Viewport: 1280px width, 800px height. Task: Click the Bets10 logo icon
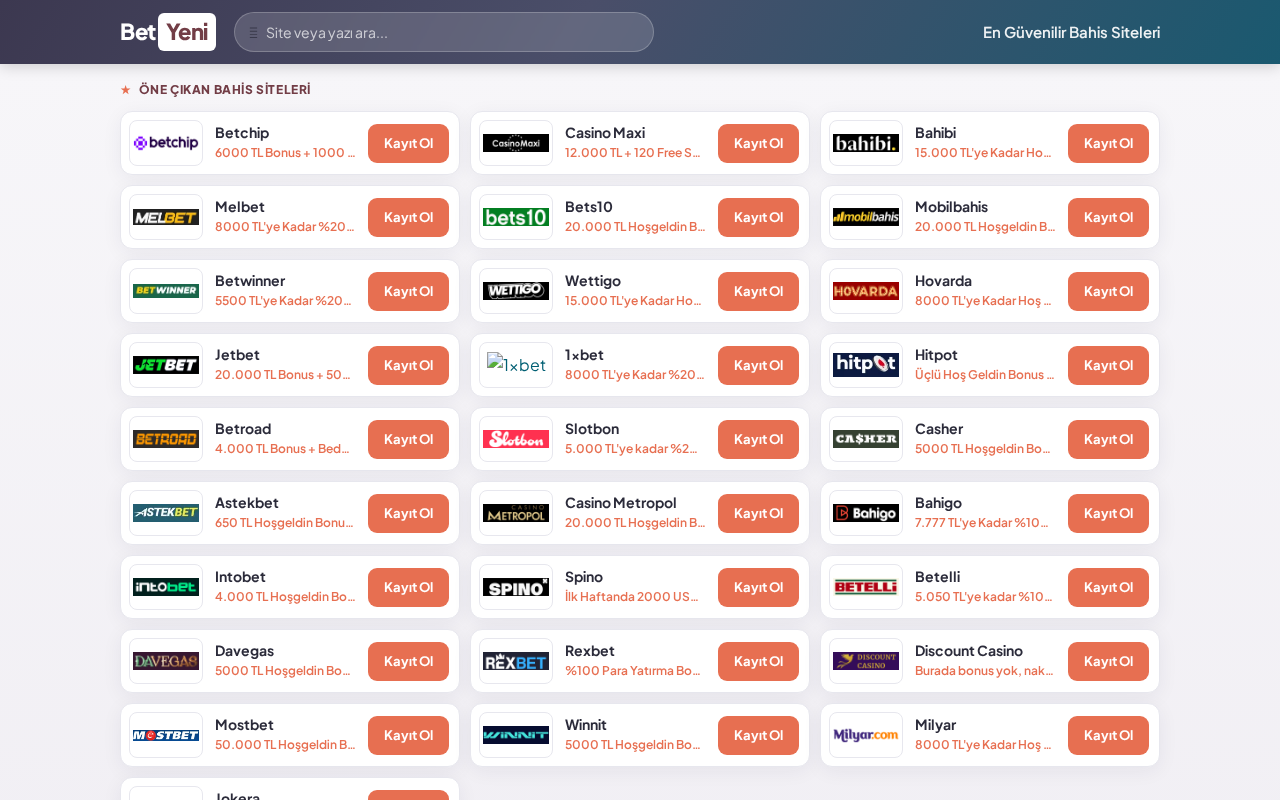coord(516,217)
